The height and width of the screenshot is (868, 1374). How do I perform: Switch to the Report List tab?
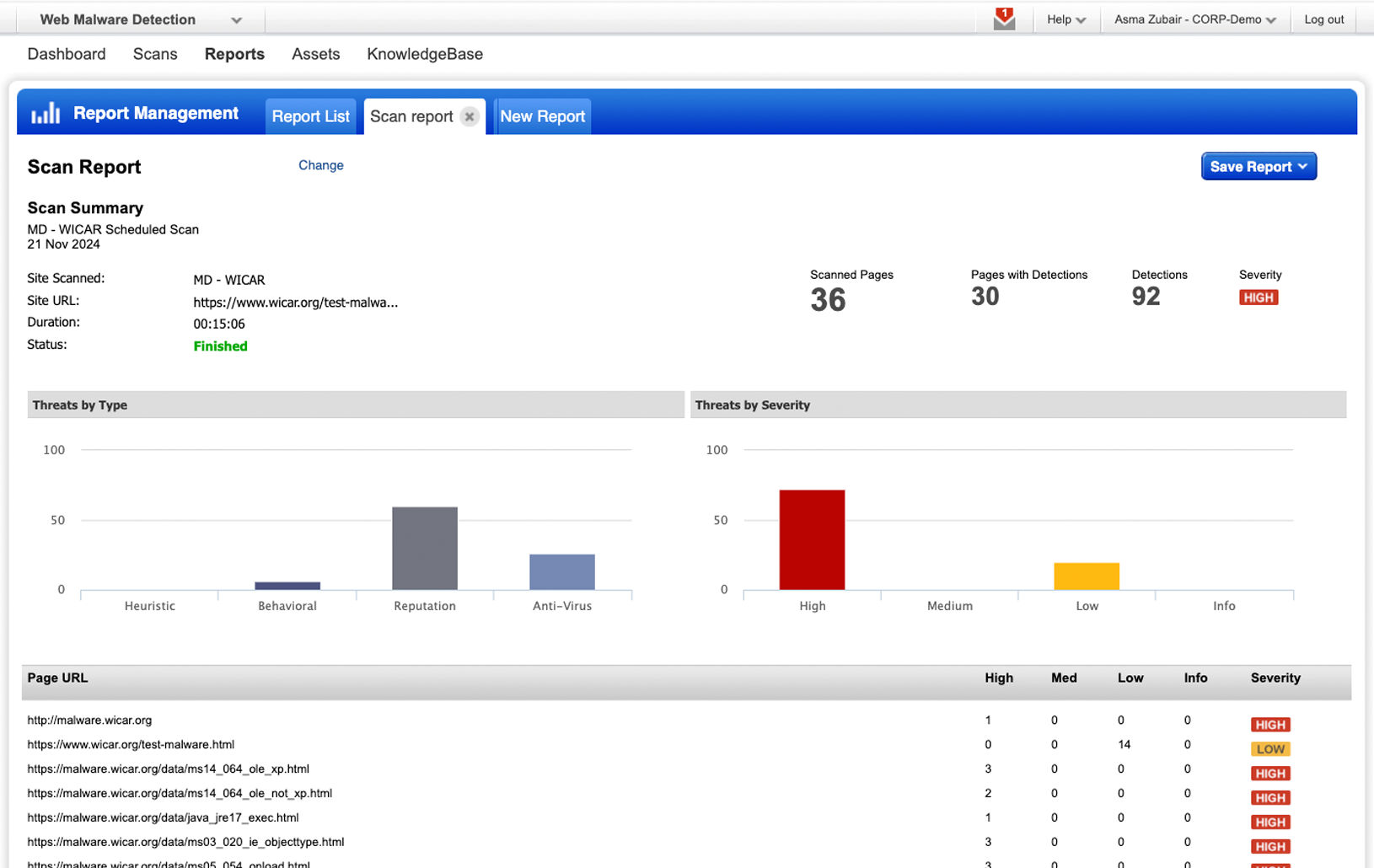[310, 117]
